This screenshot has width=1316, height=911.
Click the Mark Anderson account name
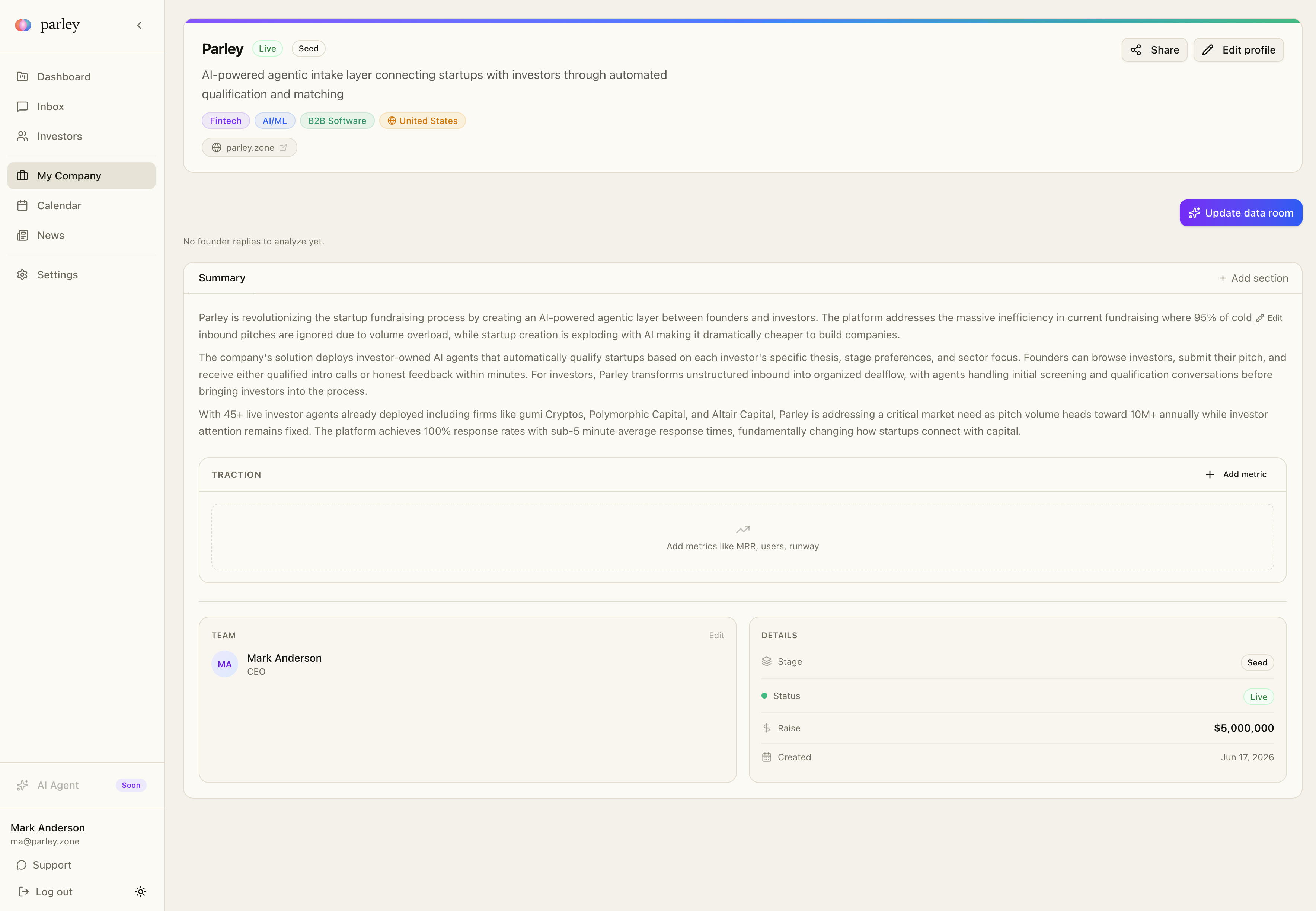click(48, 828)
